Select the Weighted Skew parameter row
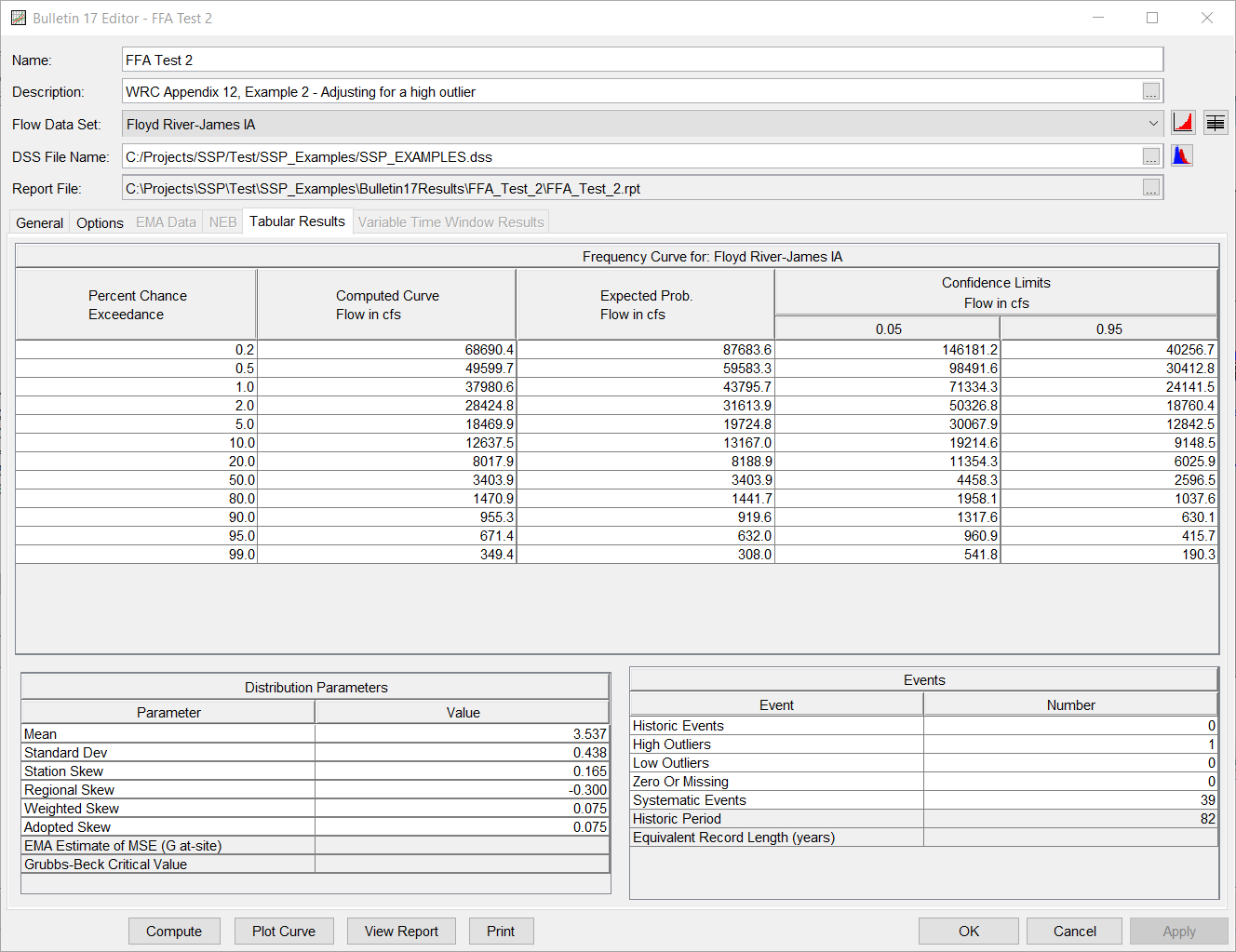 point(316,809)
